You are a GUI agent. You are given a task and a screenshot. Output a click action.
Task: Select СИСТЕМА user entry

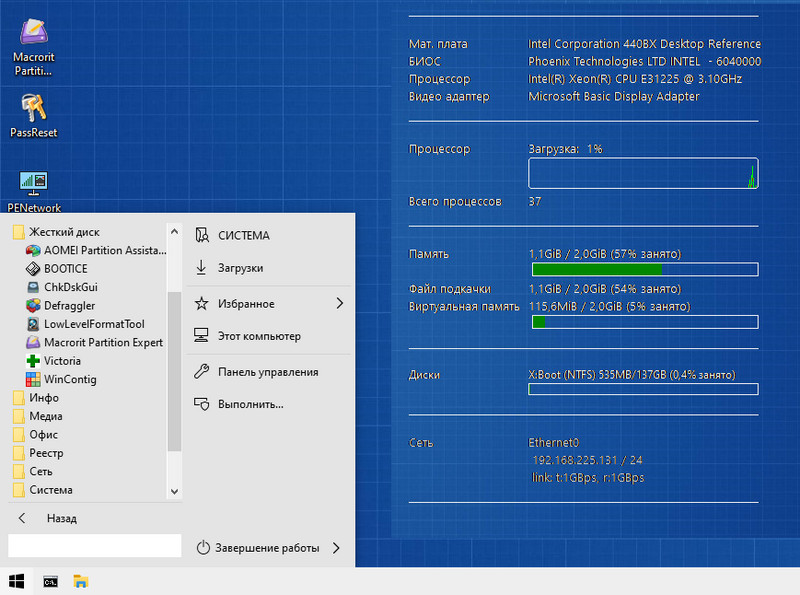(x=268, y=235)
